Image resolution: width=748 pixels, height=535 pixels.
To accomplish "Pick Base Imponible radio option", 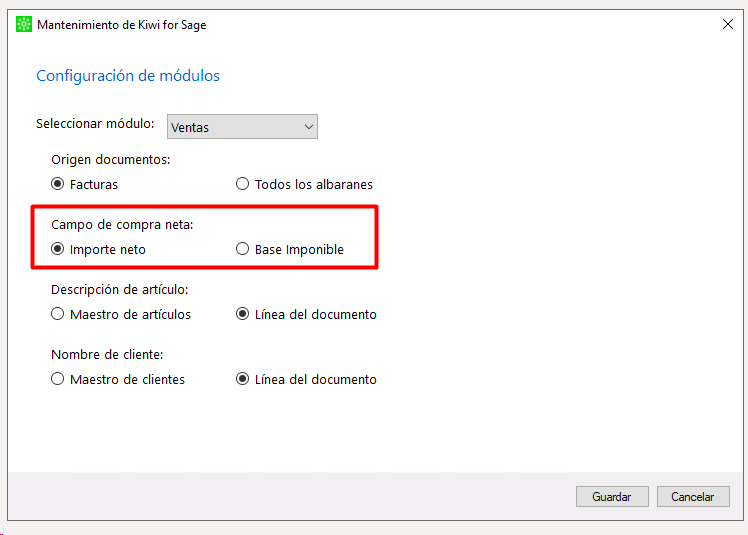I will [x=242, y=249].
